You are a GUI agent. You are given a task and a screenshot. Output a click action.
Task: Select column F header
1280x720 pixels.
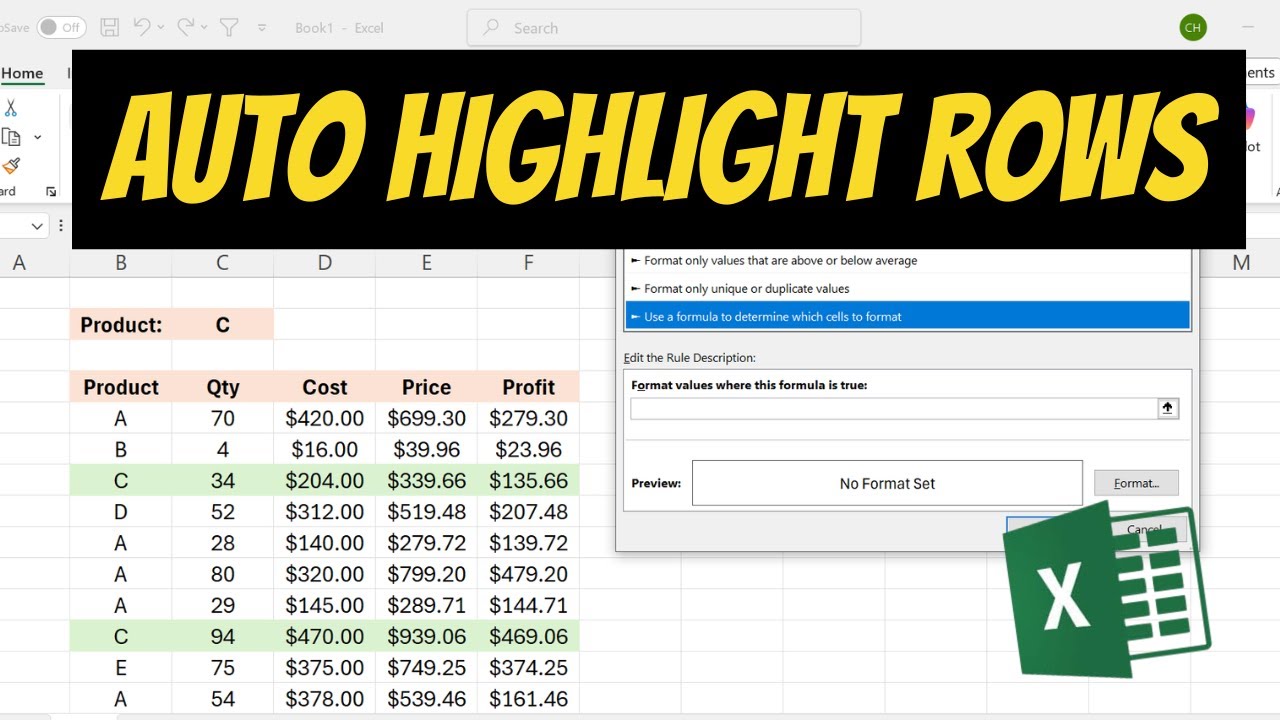[x=529, y=263]
